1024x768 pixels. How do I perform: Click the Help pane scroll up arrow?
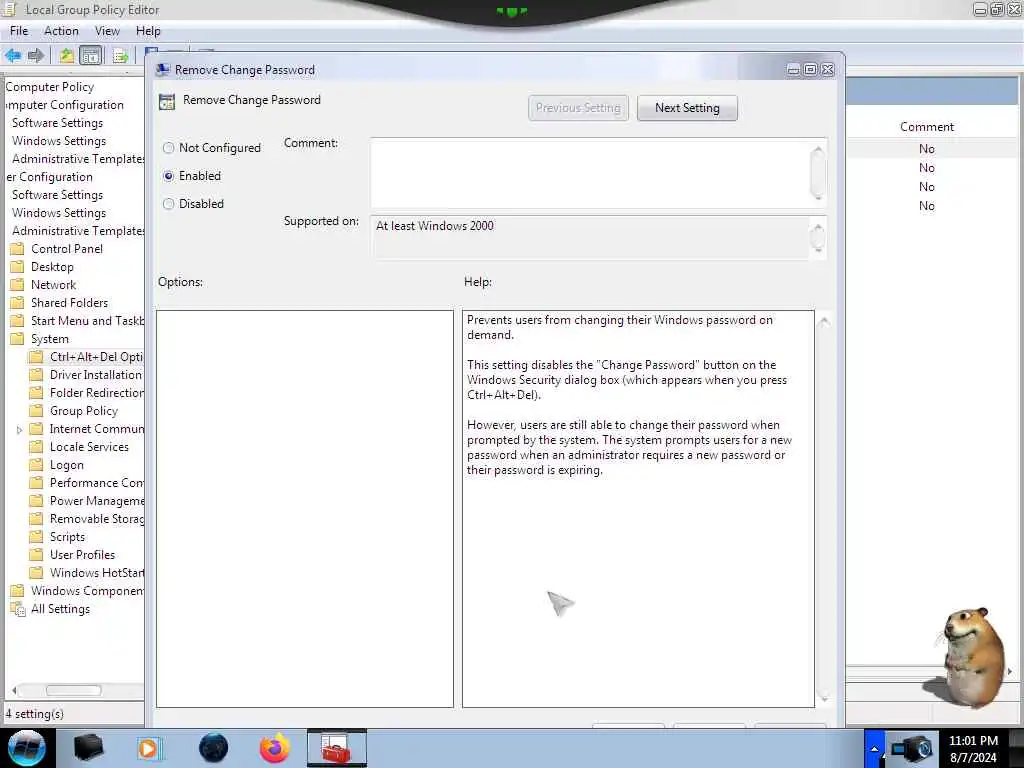(824, 321)
